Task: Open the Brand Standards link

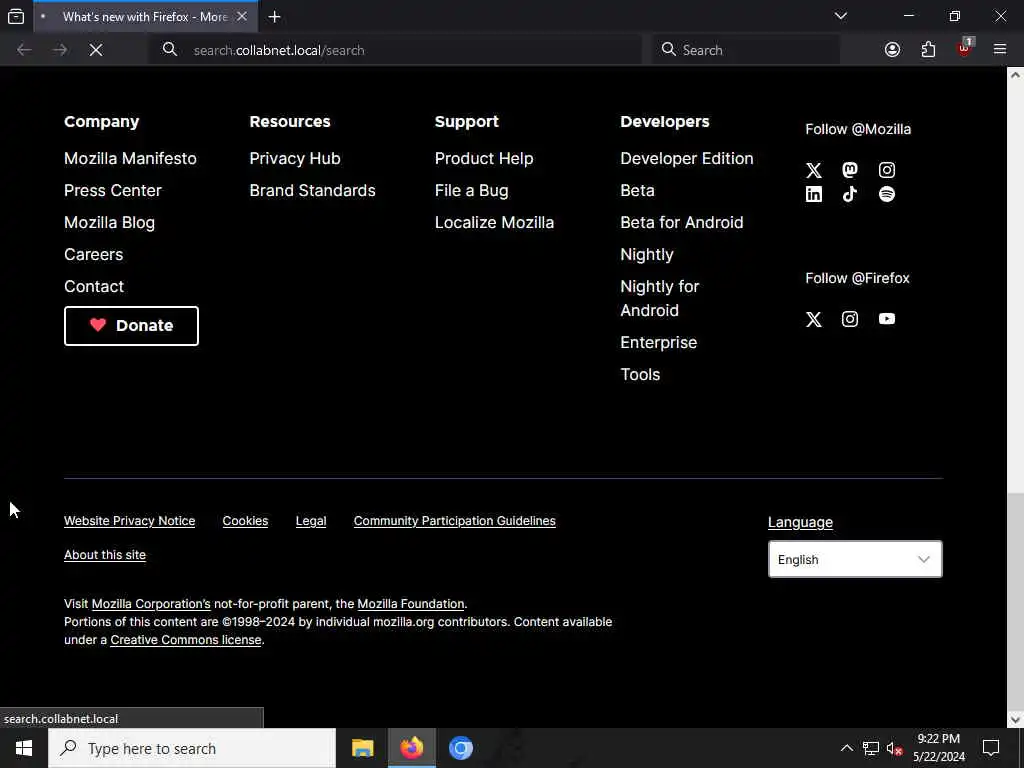Action: [312, 191]
